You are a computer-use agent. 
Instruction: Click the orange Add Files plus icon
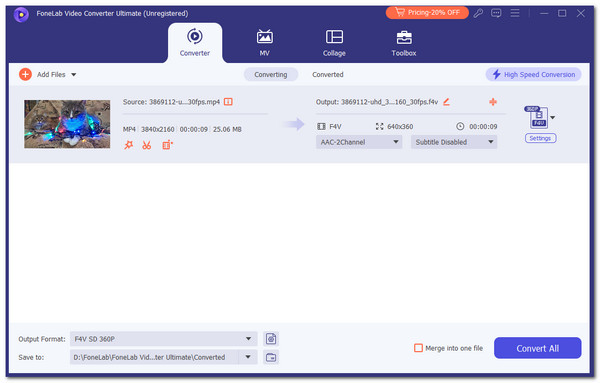[25, 74]
